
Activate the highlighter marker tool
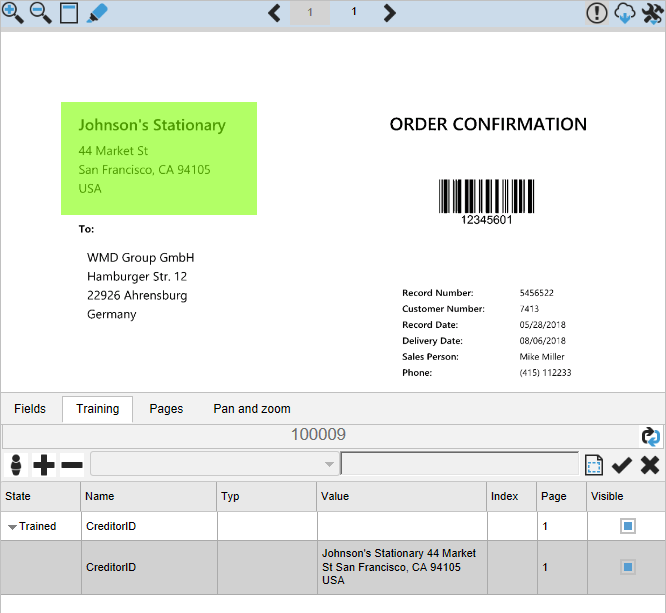[97, 13]
